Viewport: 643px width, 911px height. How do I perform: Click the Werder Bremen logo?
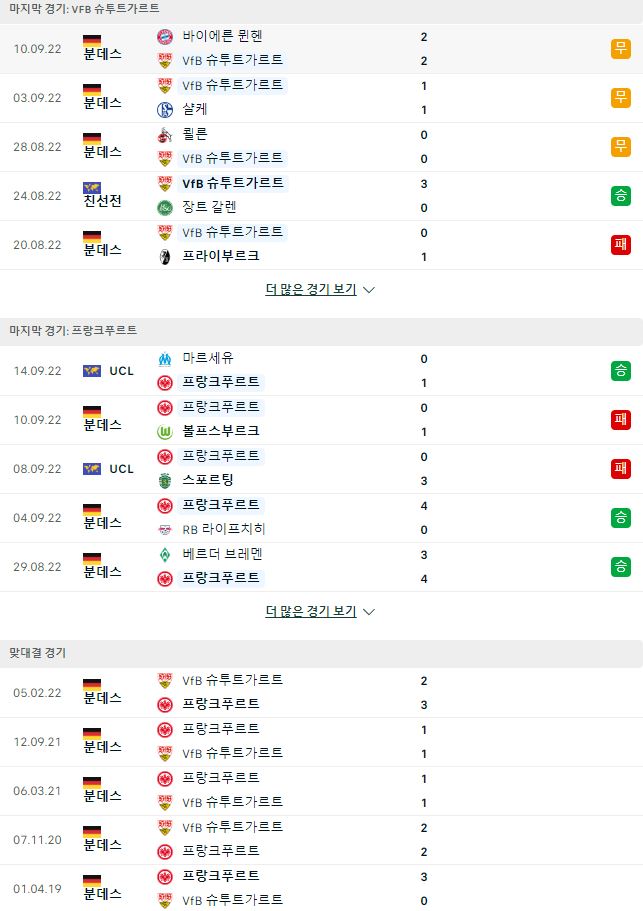click(x=165, y=554)
